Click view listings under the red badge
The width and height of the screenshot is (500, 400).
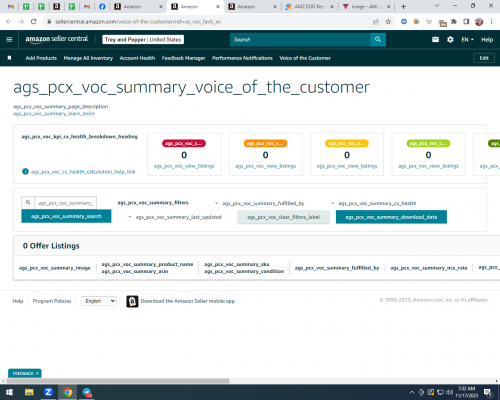(184, 166)
